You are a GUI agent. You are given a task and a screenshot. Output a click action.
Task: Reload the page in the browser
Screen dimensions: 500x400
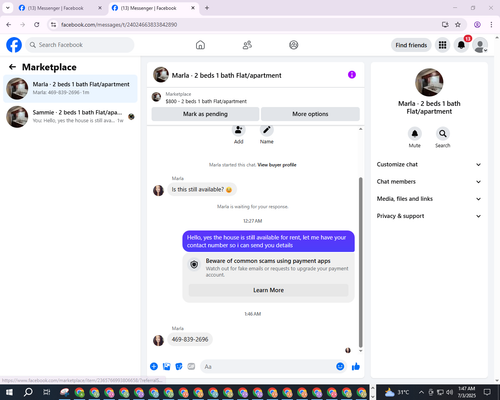[x=37, y=25]
